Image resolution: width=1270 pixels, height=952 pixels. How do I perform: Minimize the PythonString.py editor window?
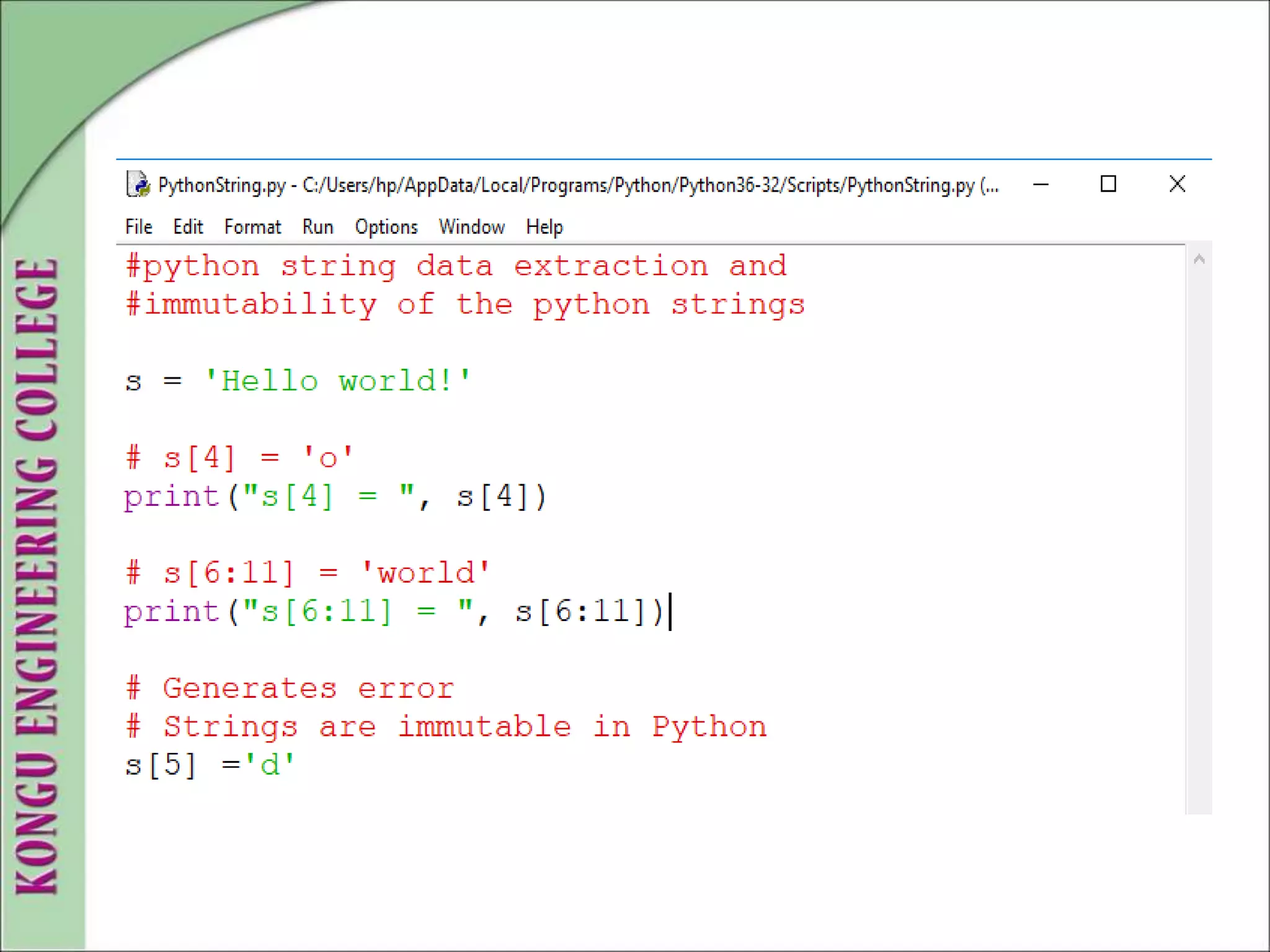(1041, 184)
